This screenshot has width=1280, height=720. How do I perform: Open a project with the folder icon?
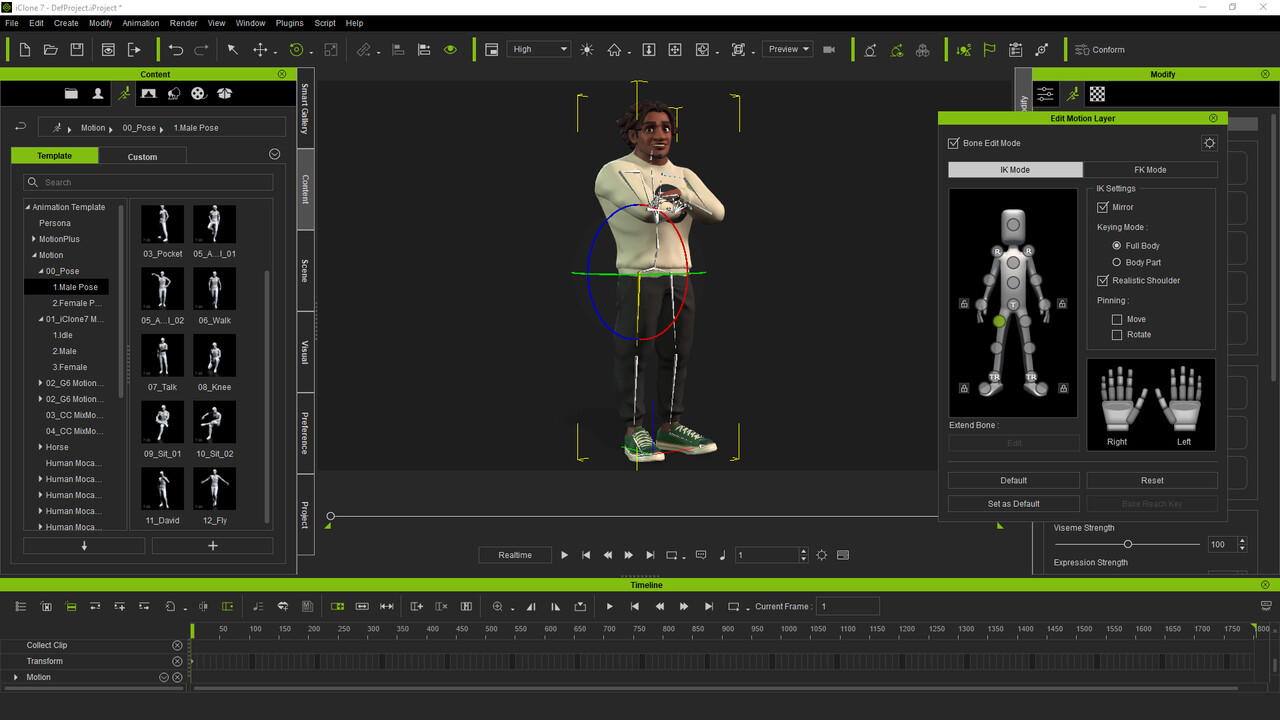coord(51,50)
